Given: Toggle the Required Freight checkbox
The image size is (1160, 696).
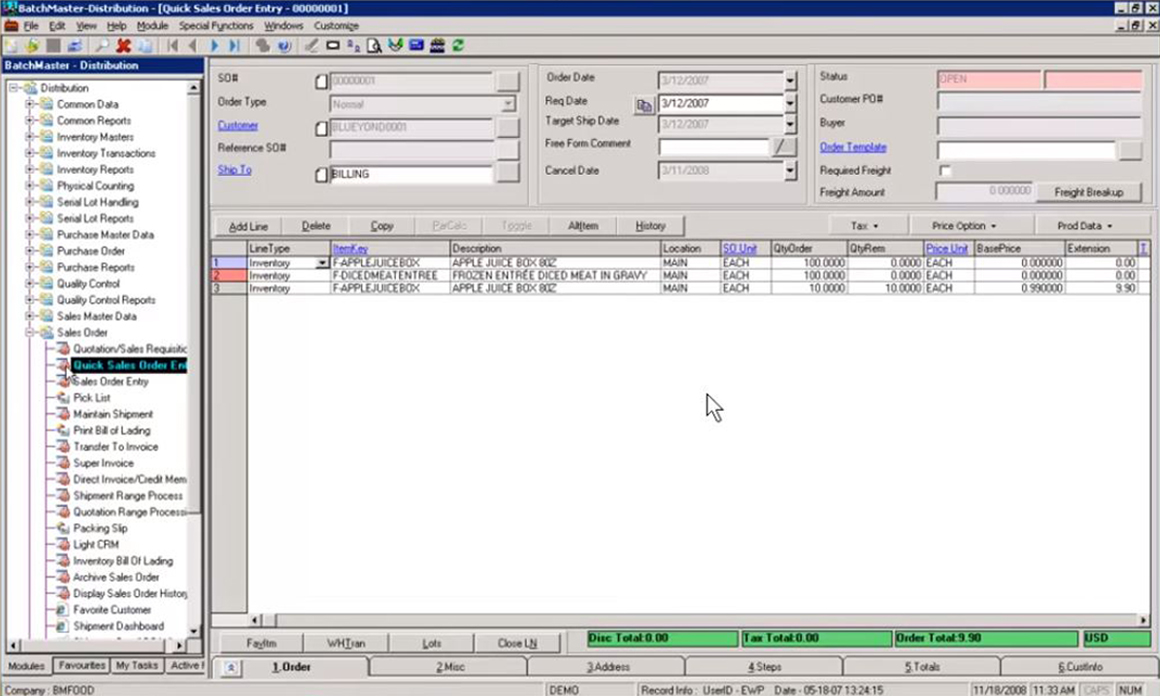Looking at the screenshot, I should (945, 171).
